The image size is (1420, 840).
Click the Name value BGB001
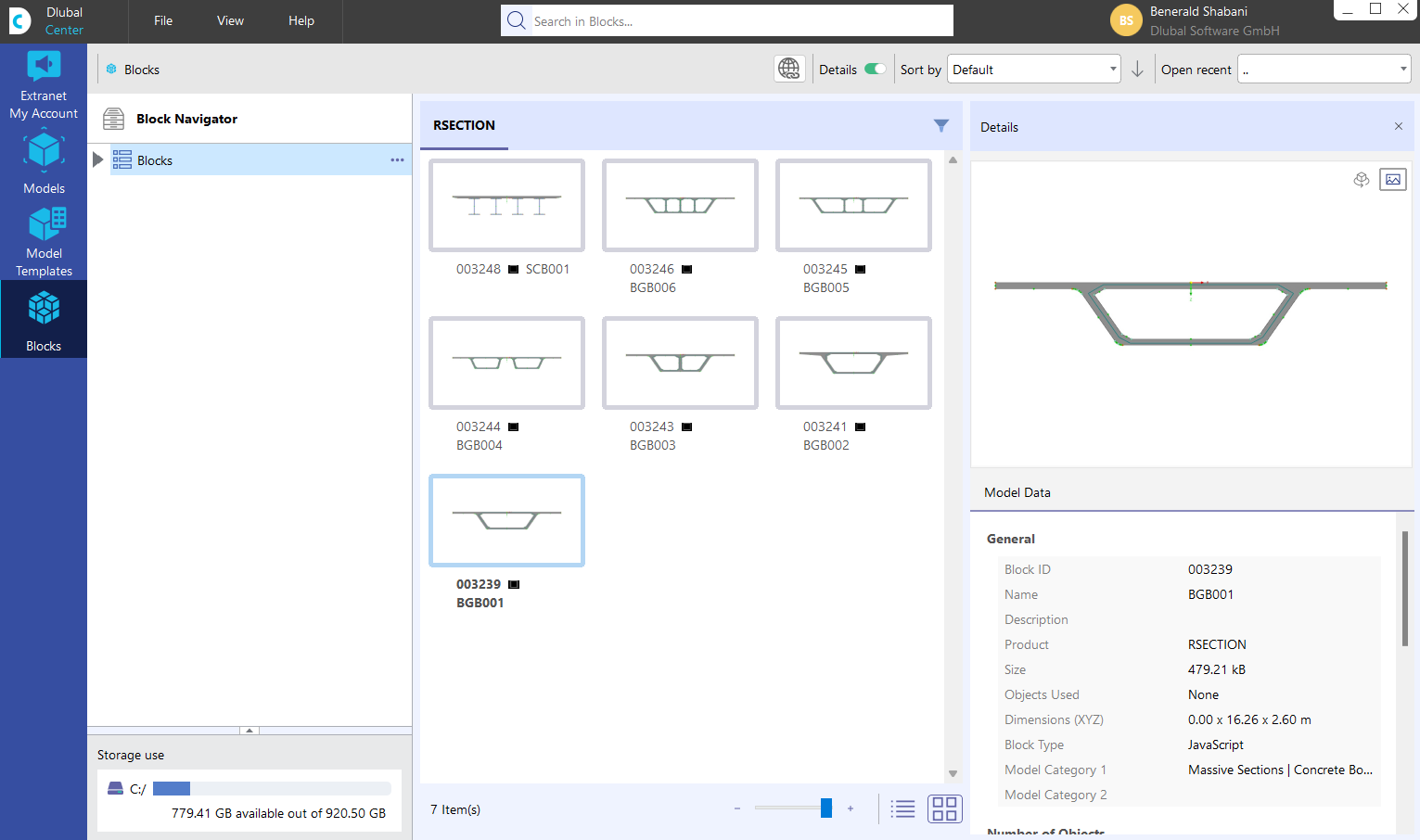coord(1210,594)
